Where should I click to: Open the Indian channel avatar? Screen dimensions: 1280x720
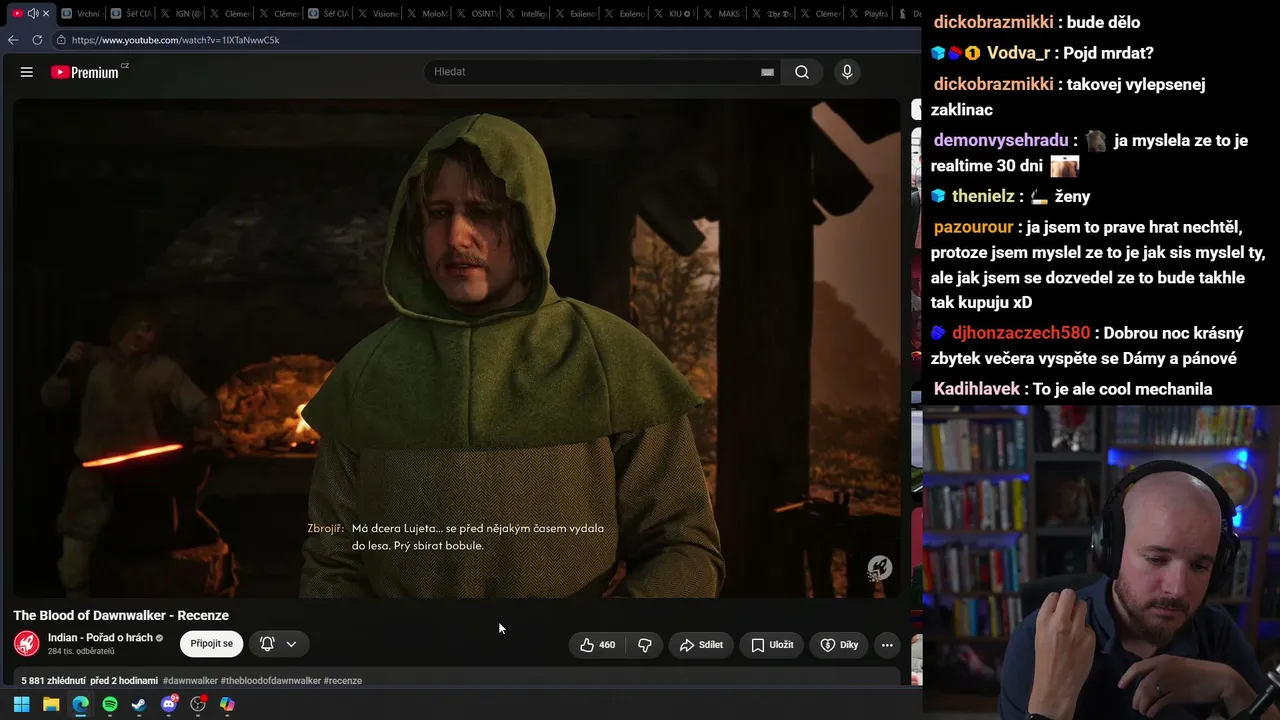[x=27, y=644]
